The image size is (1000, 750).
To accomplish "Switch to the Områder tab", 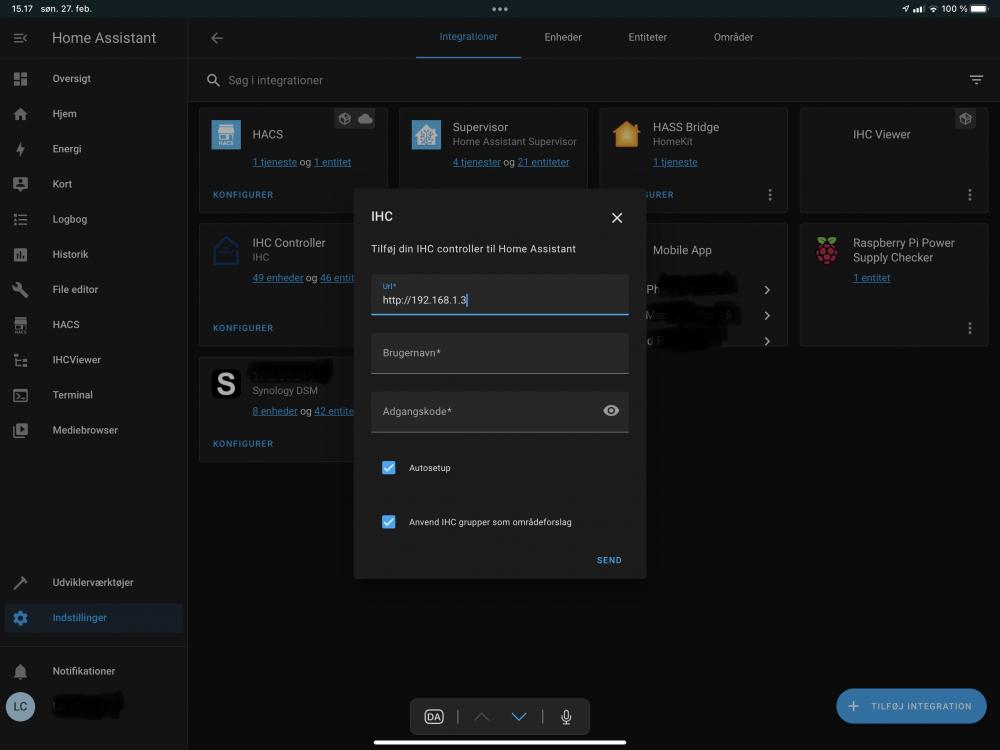I will [733, 38].
